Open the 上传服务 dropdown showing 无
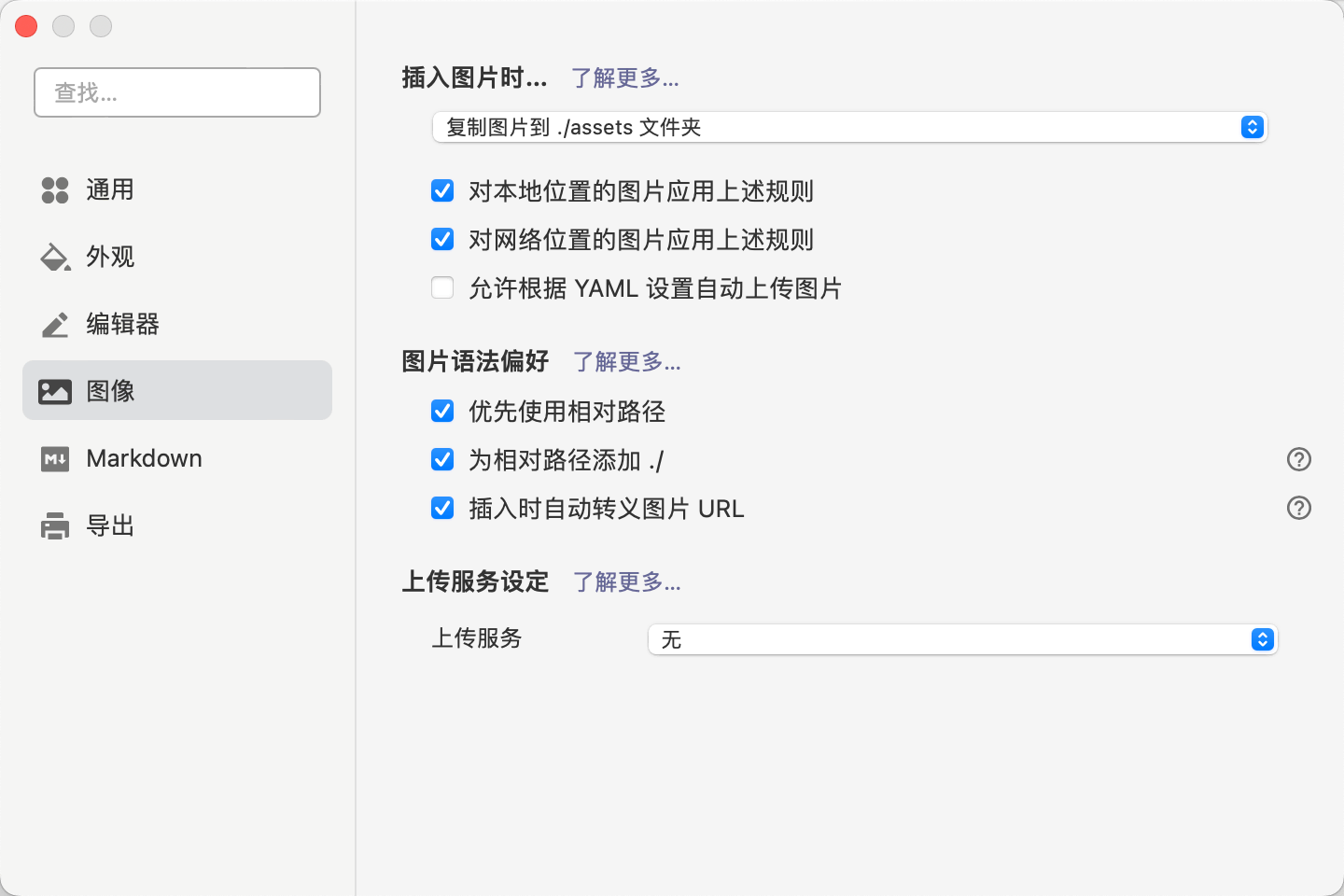The image size is (1344, 896). click(x=963, y=639)
